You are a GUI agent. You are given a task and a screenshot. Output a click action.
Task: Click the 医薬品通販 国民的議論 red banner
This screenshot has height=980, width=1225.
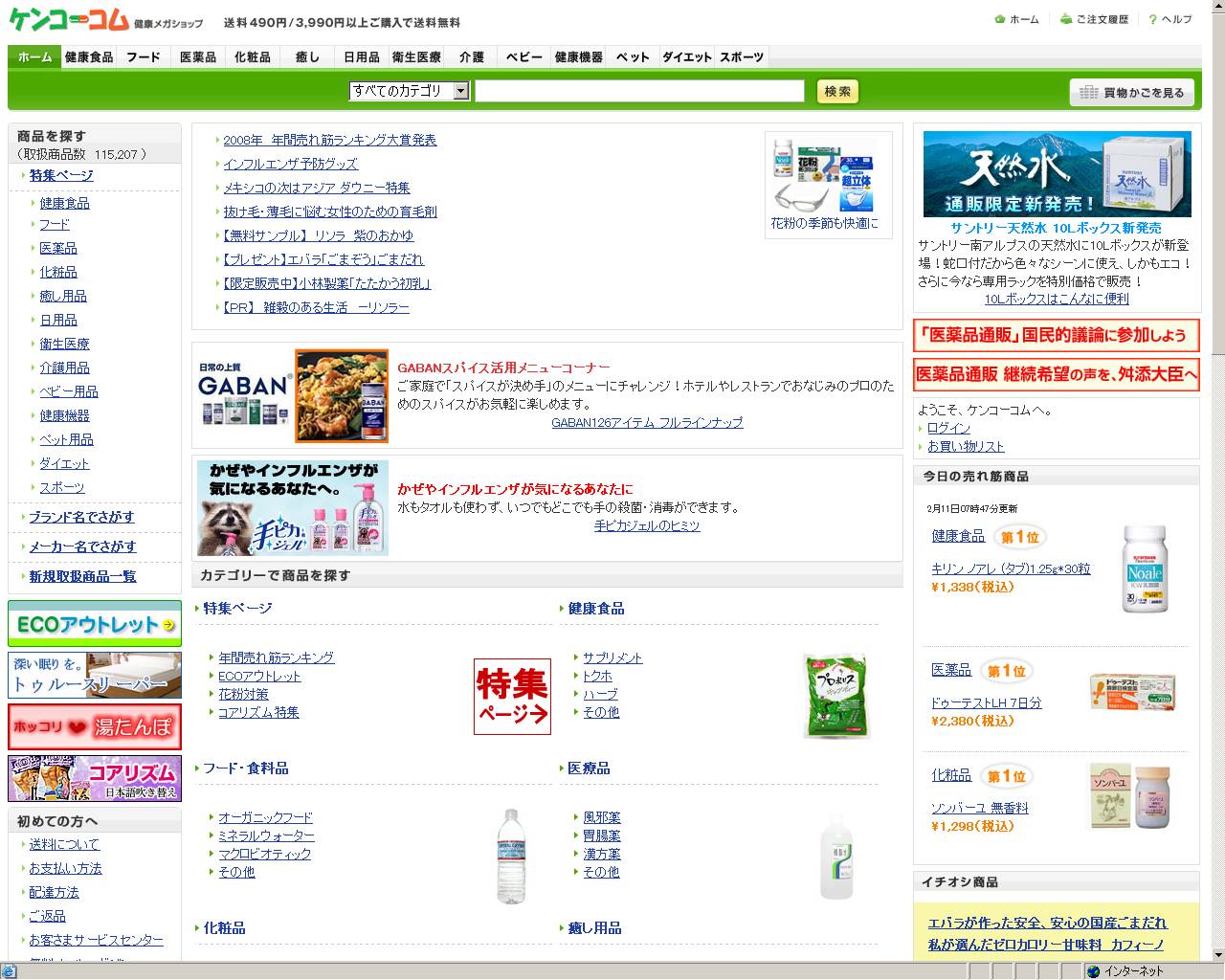(x=1057, y=335)
